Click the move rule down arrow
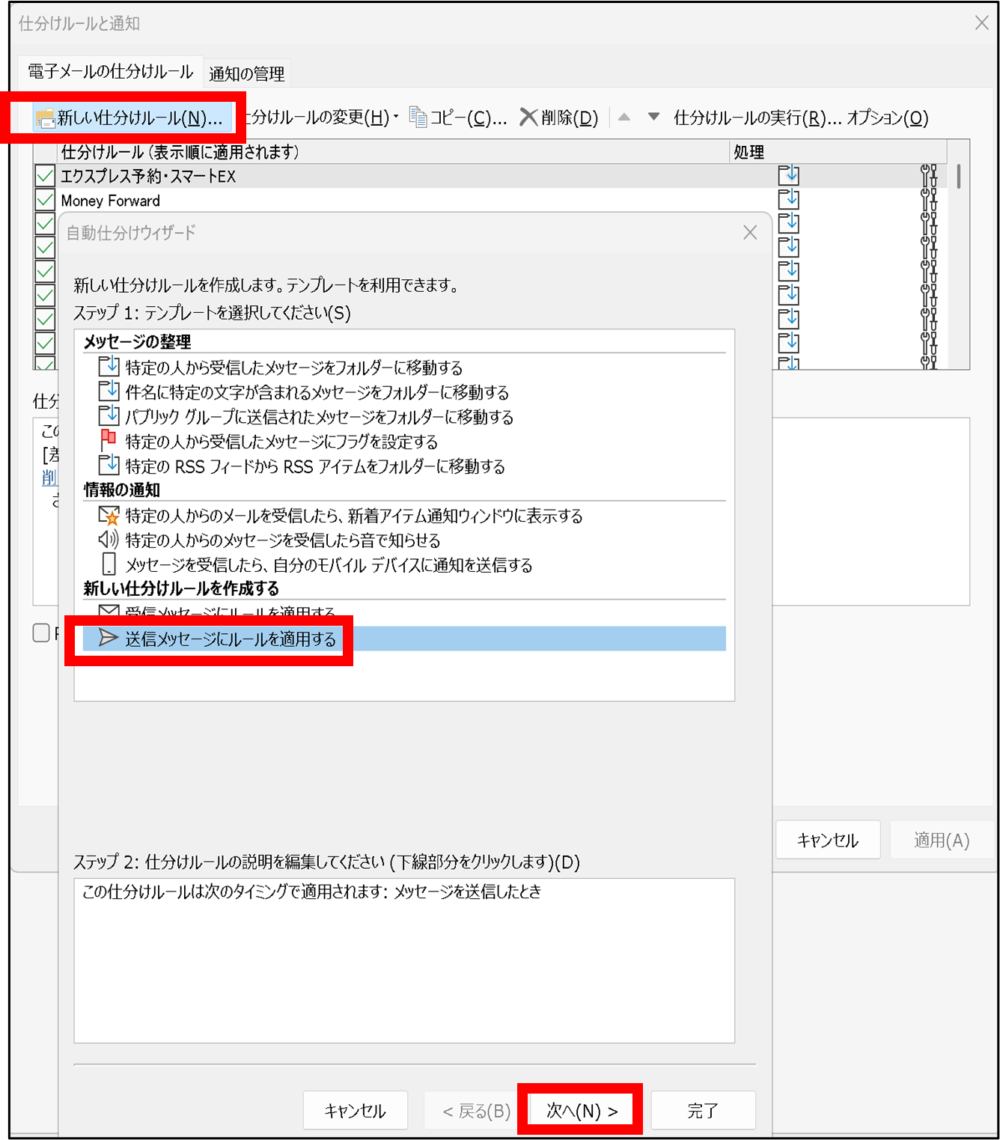The width and height of the screenshot is (1000, 1140). [654, 117]
